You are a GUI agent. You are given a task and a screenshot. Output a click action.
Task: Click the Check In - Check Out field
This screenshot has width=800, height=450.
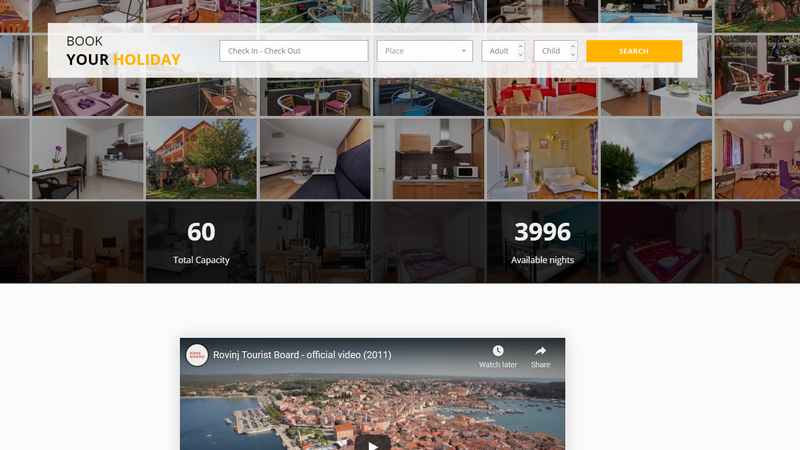294,51
